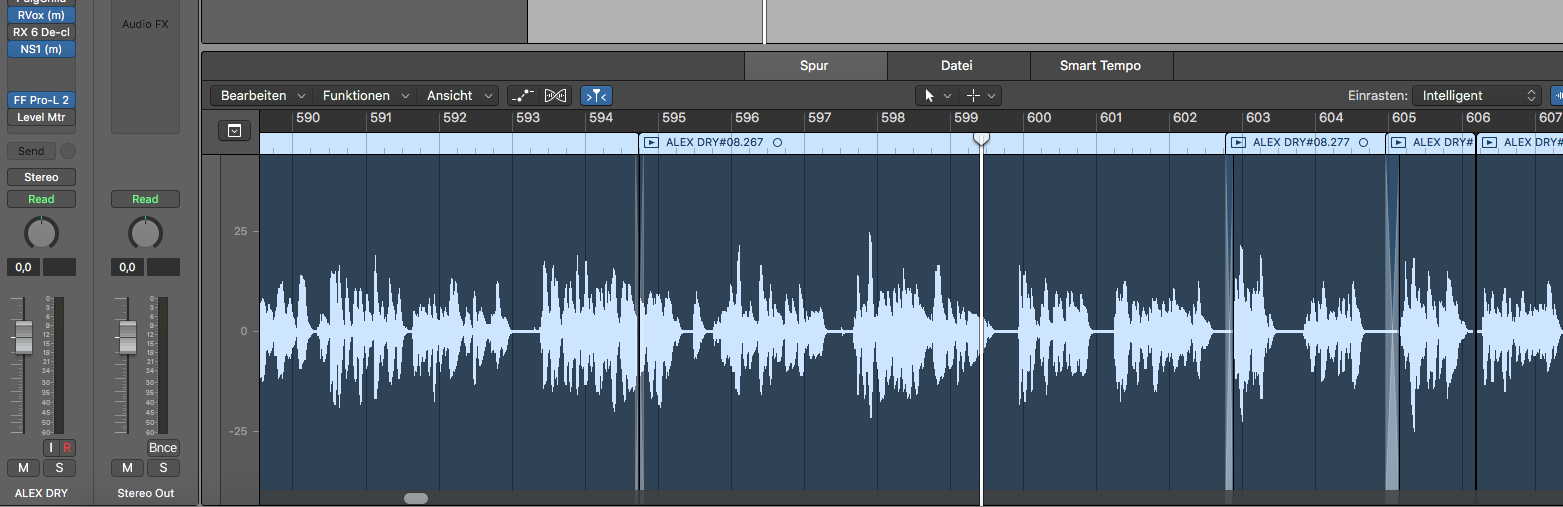
Task: Play the region starting at bar 606
Action: (x=1490, y=143)
